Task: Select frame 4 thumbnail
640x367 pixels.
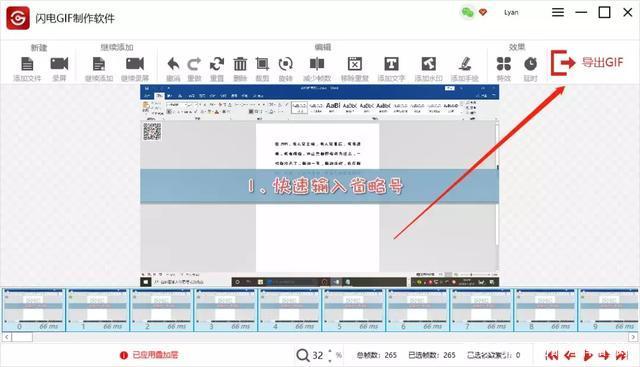Action: click(x=290, y=310)
